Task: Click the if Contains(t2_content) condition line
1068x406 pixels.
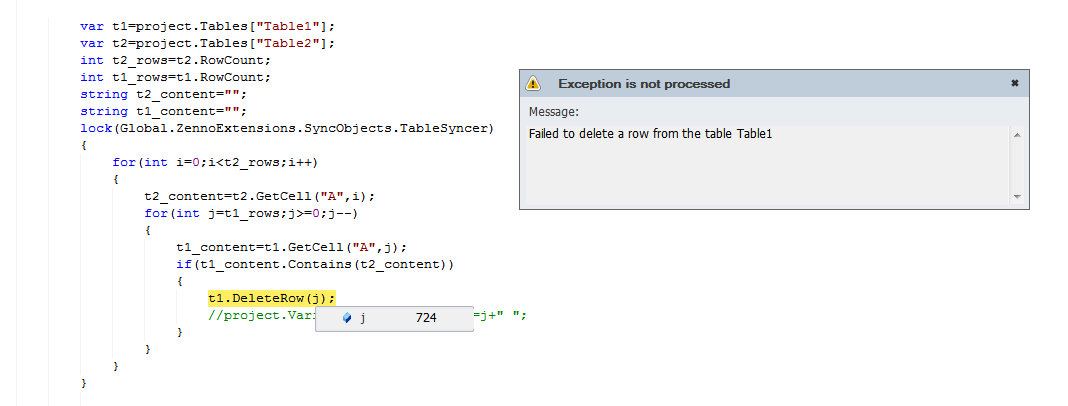Action: (315, 264)
